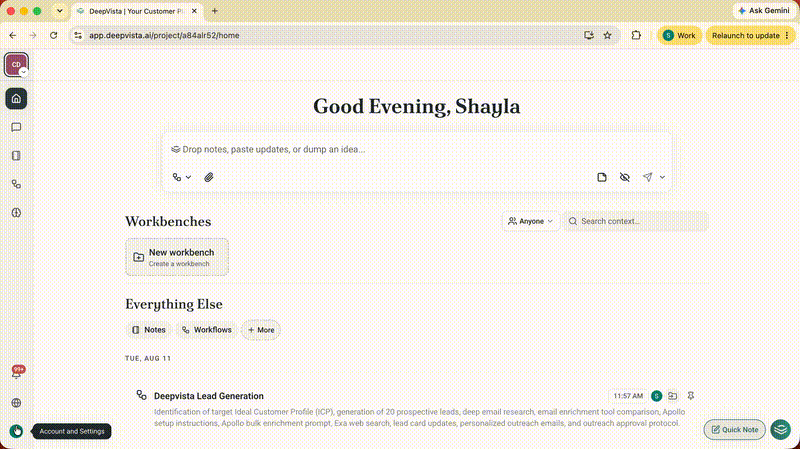
Task: Open the Notes sidebar icon
Action: [16, 156]
